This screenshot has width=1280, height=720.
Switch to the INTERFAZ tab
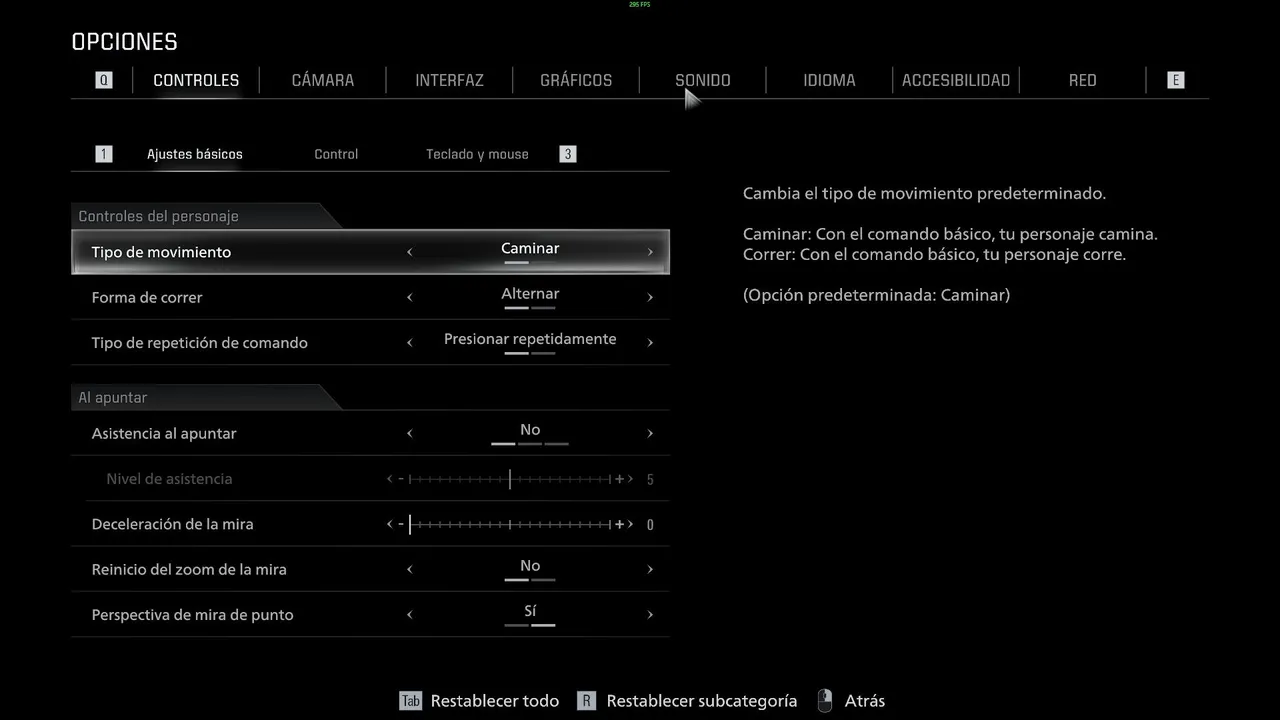pyautogui.click(x=450, y=80)
